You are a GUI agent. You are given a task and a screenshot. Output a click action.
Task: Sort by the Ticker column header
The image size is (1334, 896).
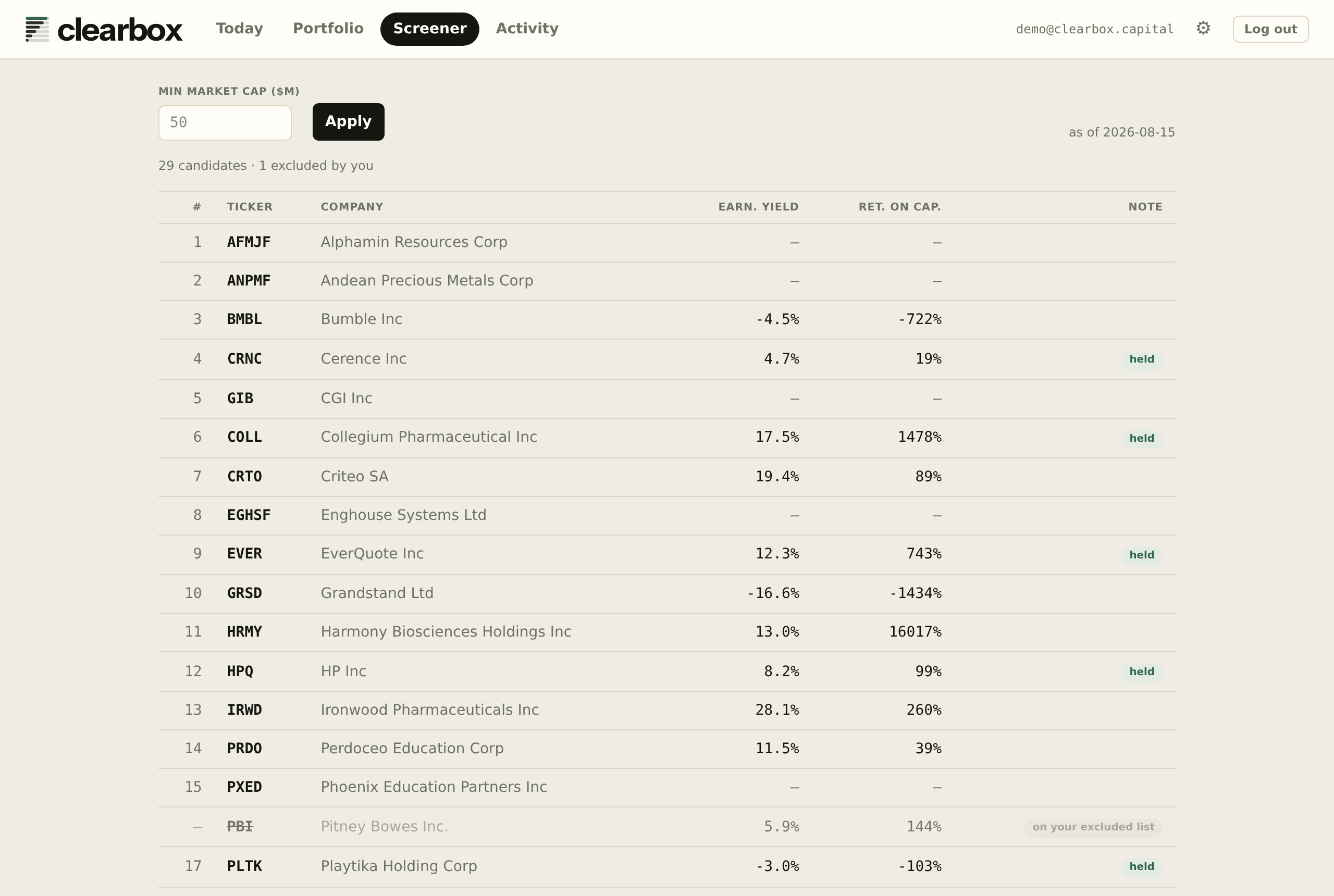pos(250,207)
